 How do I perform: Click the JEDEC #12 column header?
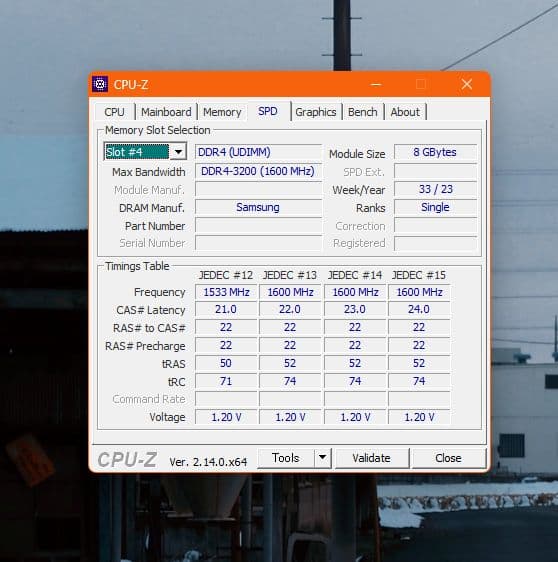(x=226, y=275)
